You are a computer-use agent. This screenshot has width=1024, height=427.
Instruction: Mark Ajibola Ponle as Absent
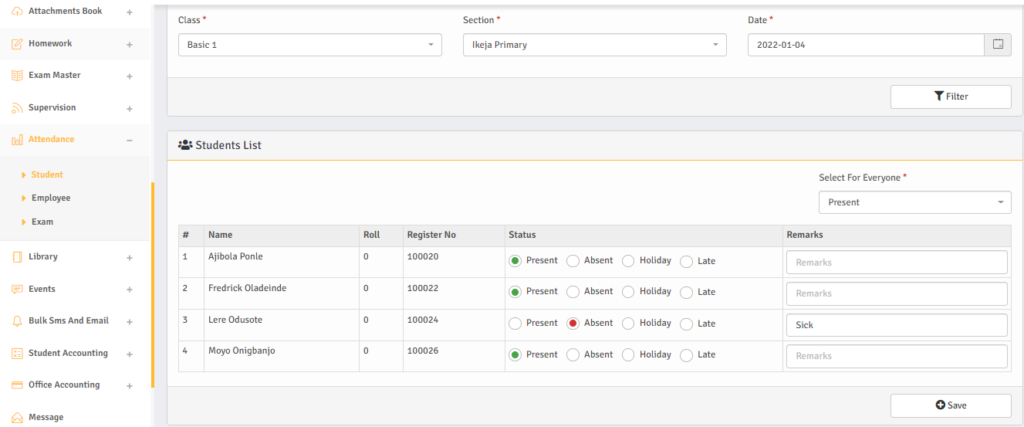tap(573, 262)
